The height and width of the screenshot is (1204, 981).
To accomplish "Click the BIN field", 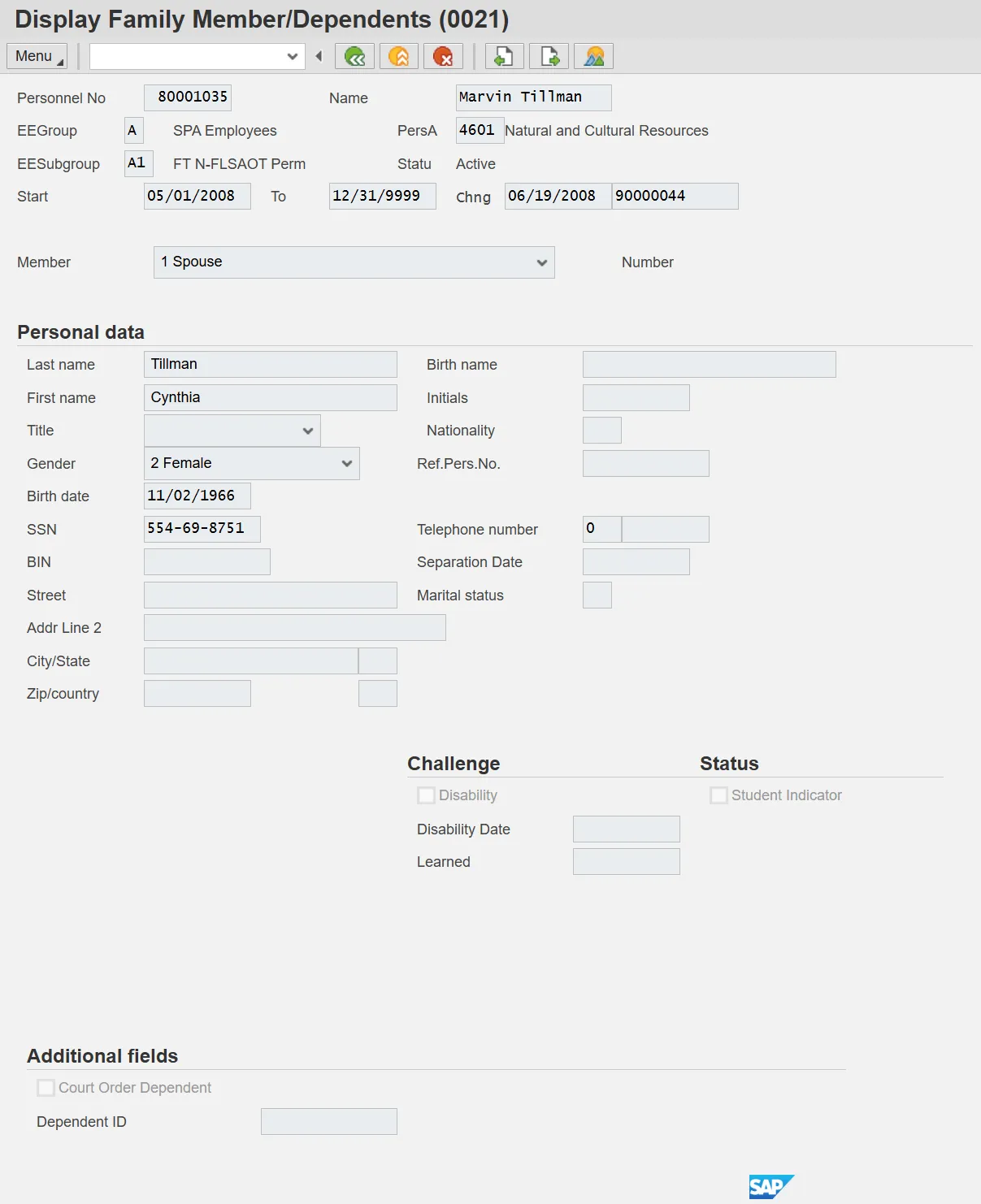I will coord(207,562).
